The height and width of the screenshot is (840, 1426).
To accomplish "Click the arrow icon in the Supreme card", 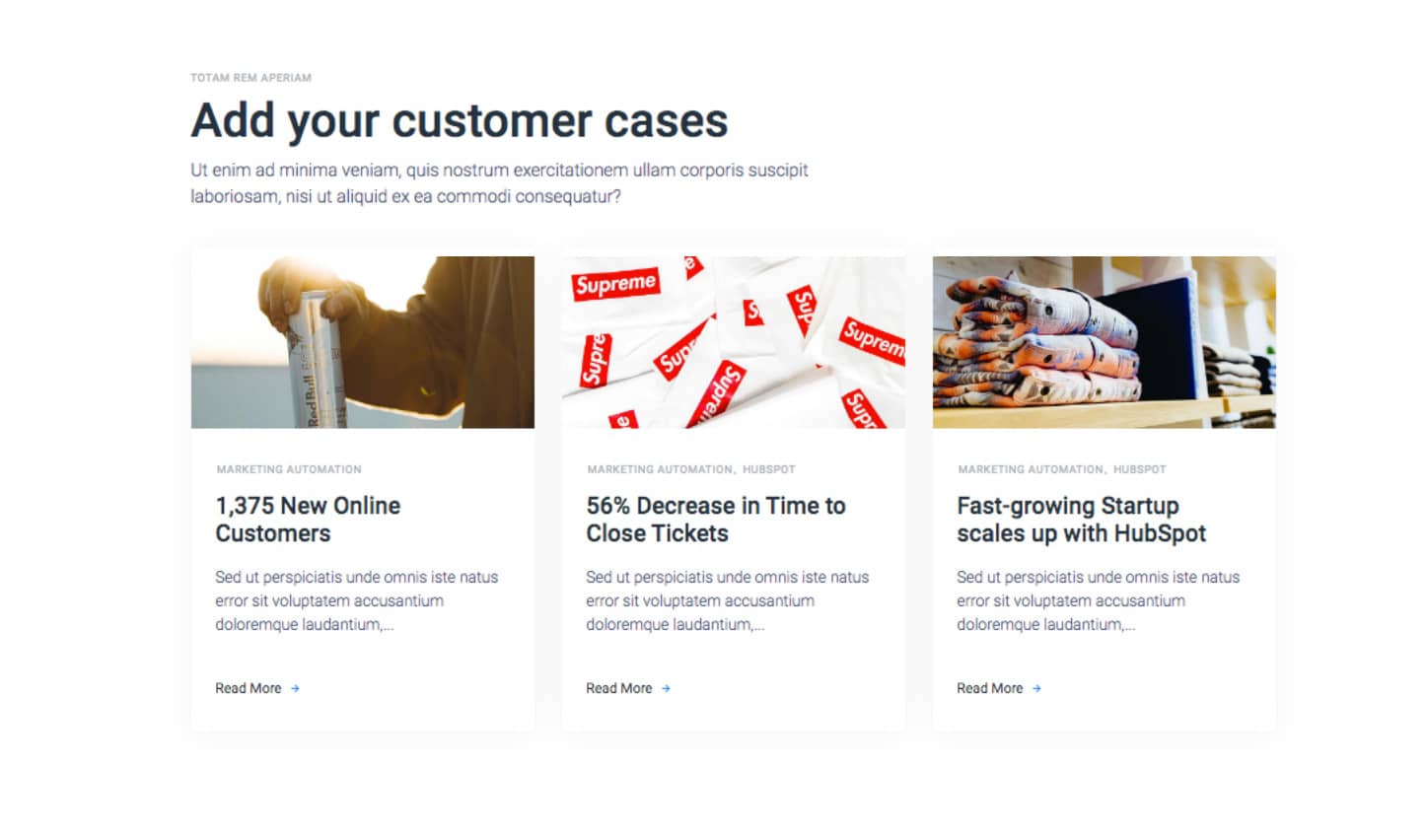I will click(x=666, y=689).
